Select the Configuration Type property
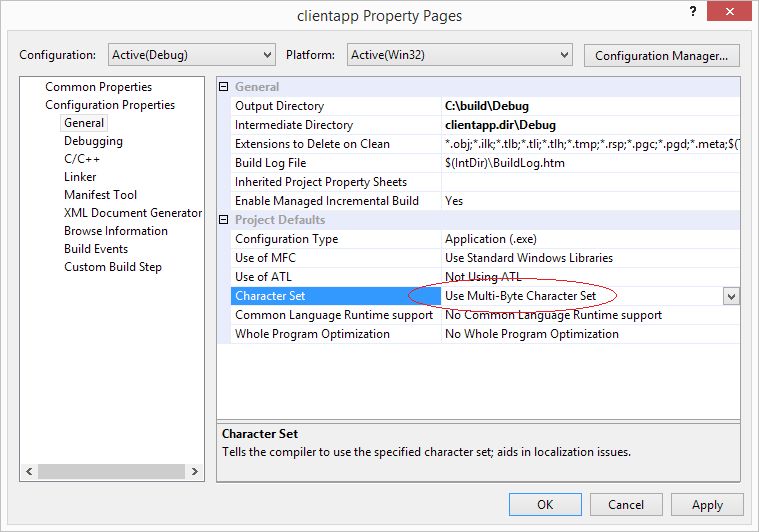This screenshot has width=759, height=532. click(x=336, y=239)
